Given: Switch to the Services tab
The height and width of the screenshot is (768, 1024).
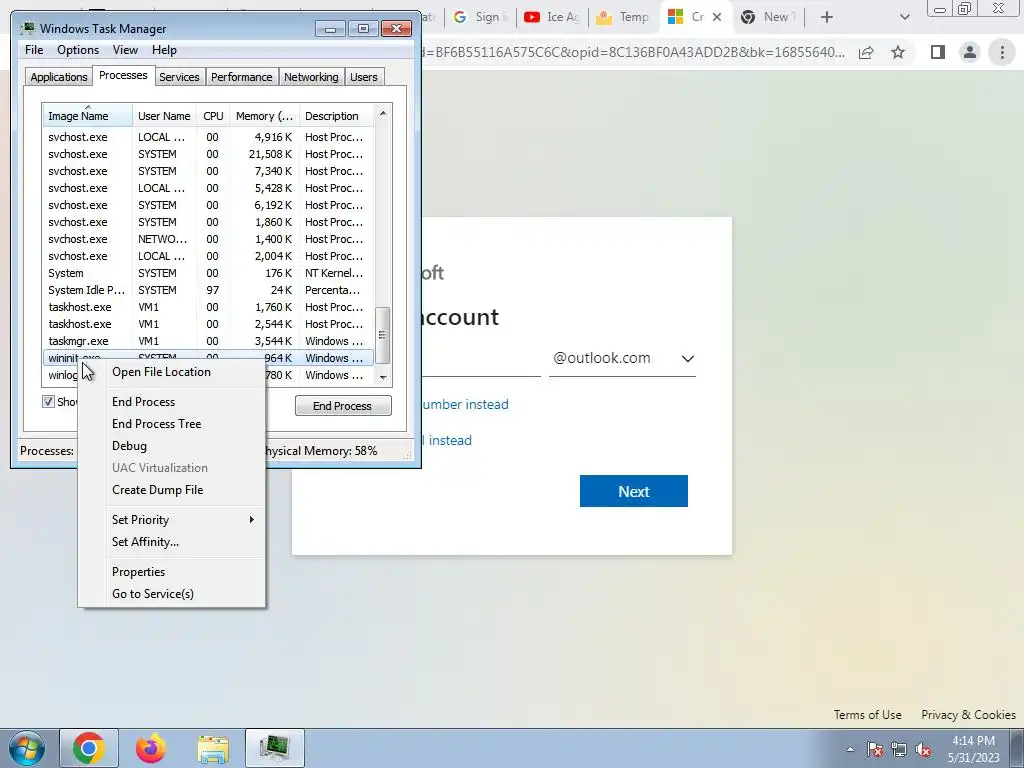Looking at the screenshot, I should tap(179, 77).
